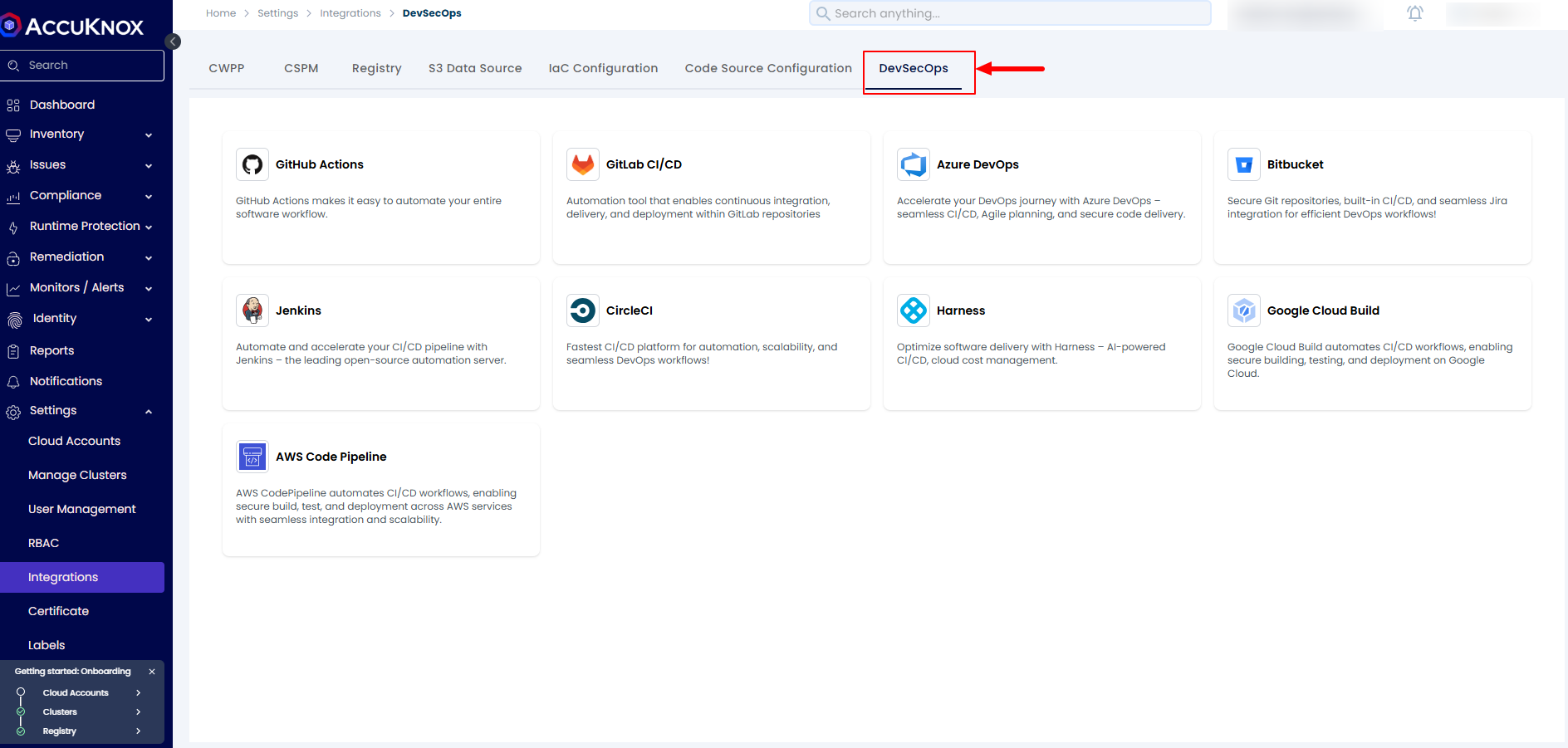Screen dimensions: 1568x748
Task: Click the Dashboard grid icon in sidebar
Action: click(x=13, y=105)
